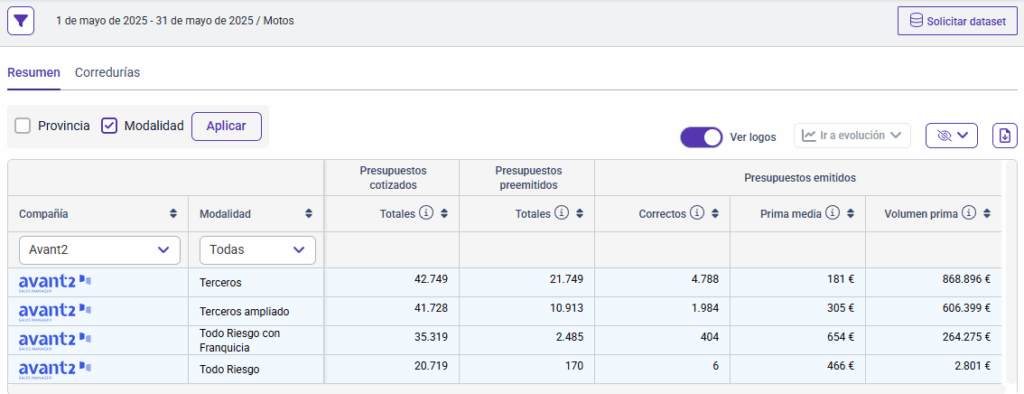Open the filter funnel icon
The image size is (1024, 394).
click(20, 22)
